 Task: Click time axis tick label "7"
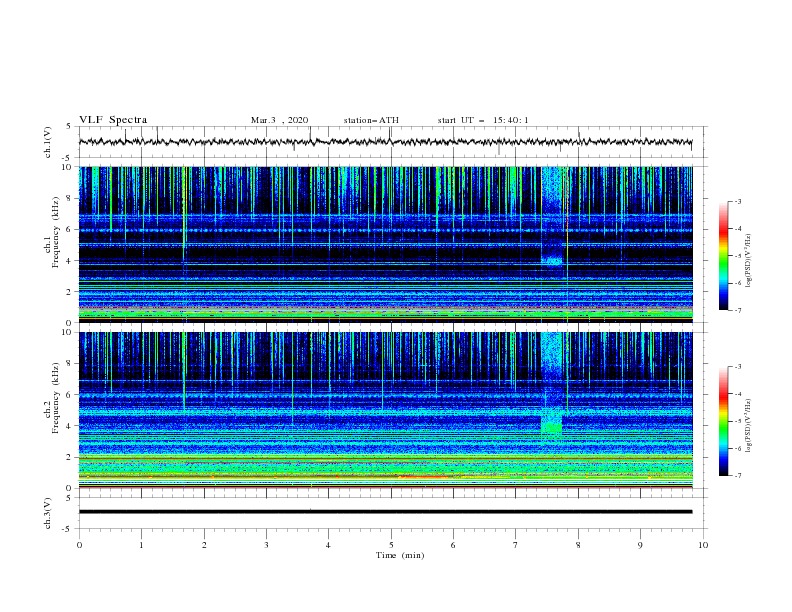coord(516,545)
